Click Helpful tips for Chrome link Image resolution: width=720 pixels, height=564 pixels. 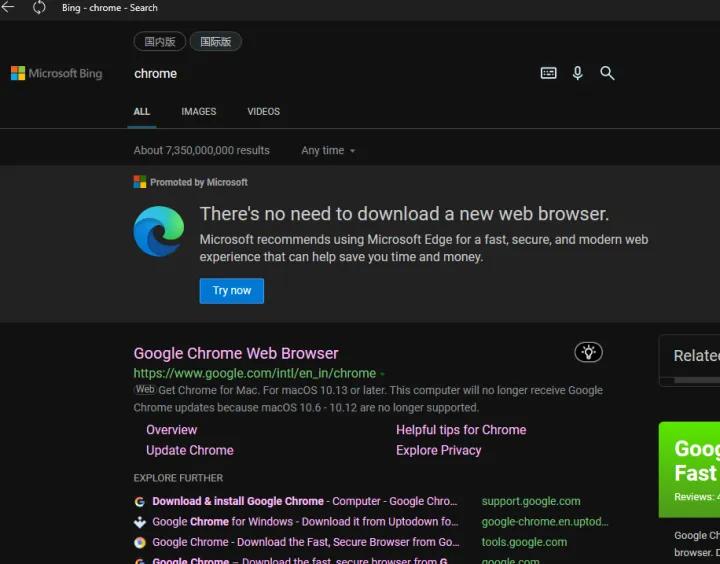coord(461,430)
